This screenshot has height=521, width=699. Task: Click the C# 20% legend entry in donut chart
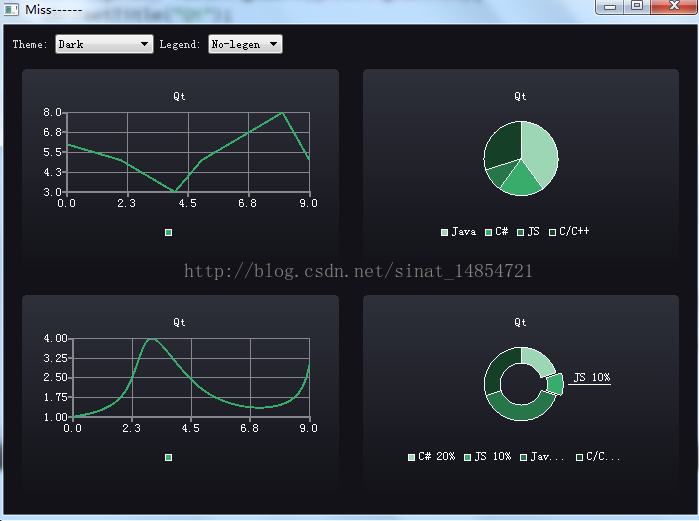click(x=432, y=457)
